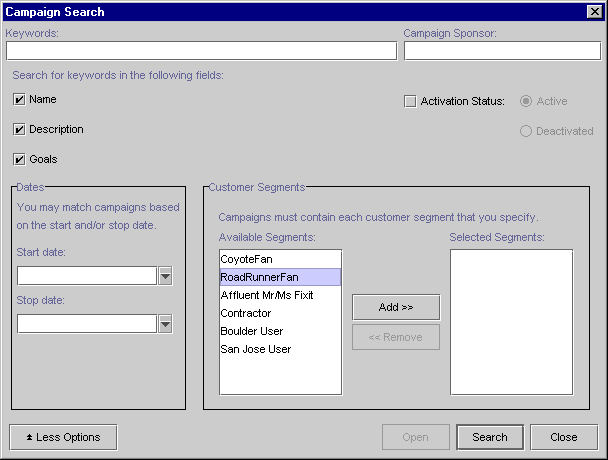
Task: Click the Add >> button
Action: tap(396, 307)
